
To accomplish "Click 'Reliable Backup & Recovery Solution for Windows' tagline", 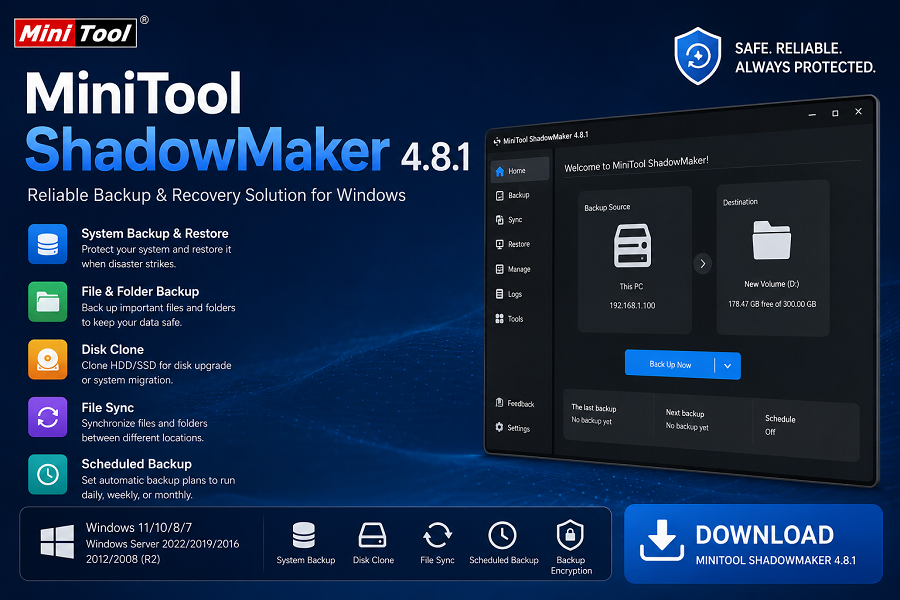I will 216,195.
